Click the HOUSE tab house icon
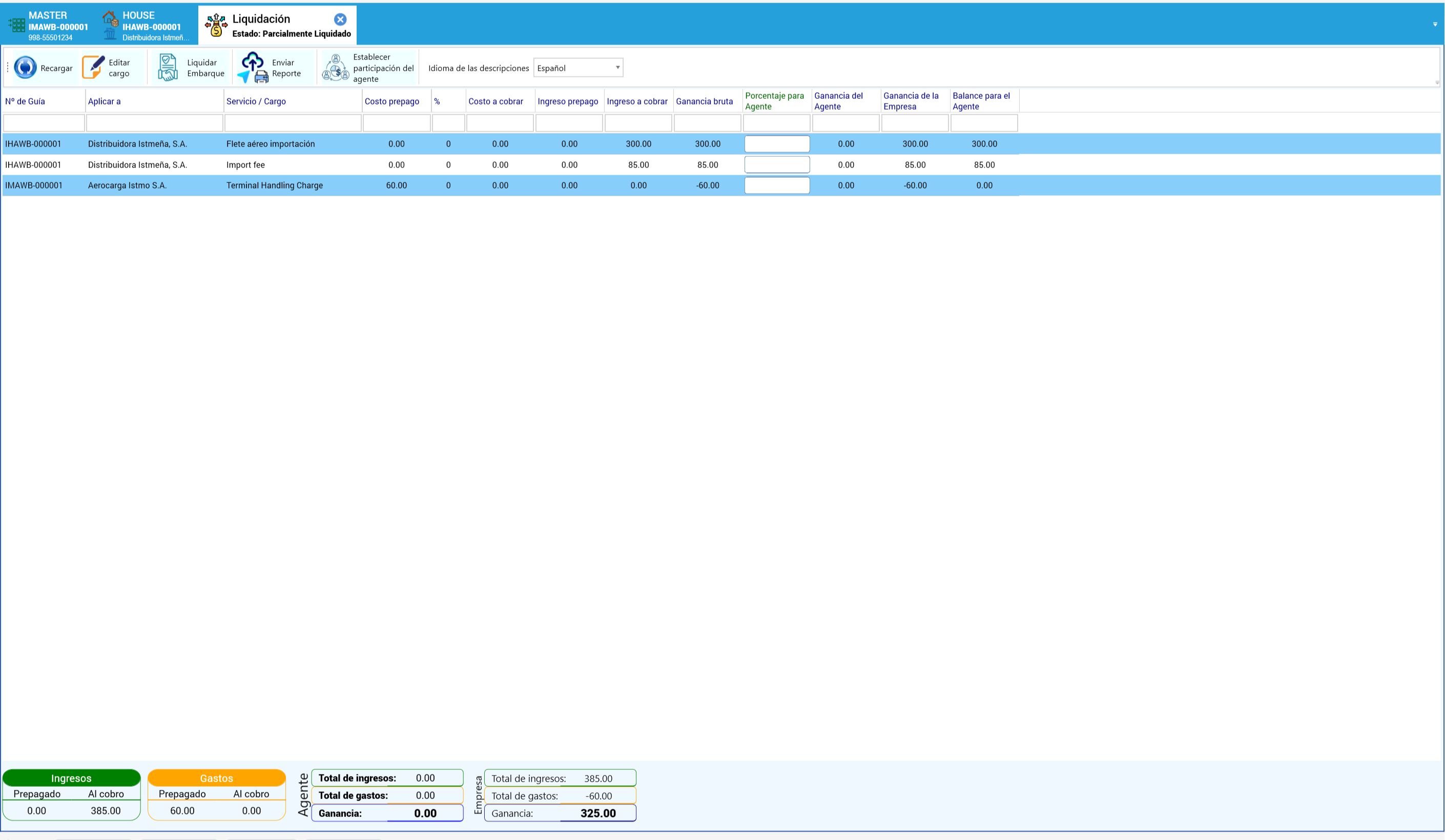Image resolution: width=1445 pixels, height=840 pixels. coord(111,19)
